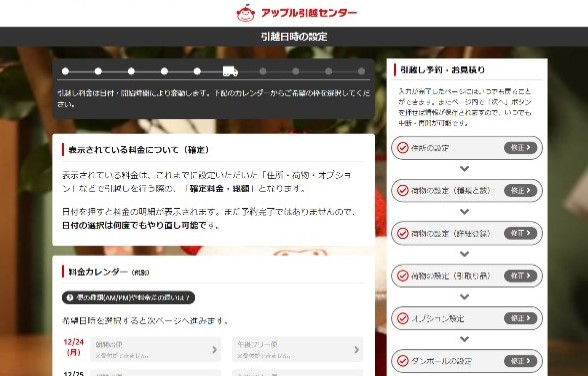588x376 pixels.
Task: Click 修正 for 荷物の設定（引取り品）
Action: [520, 276]
